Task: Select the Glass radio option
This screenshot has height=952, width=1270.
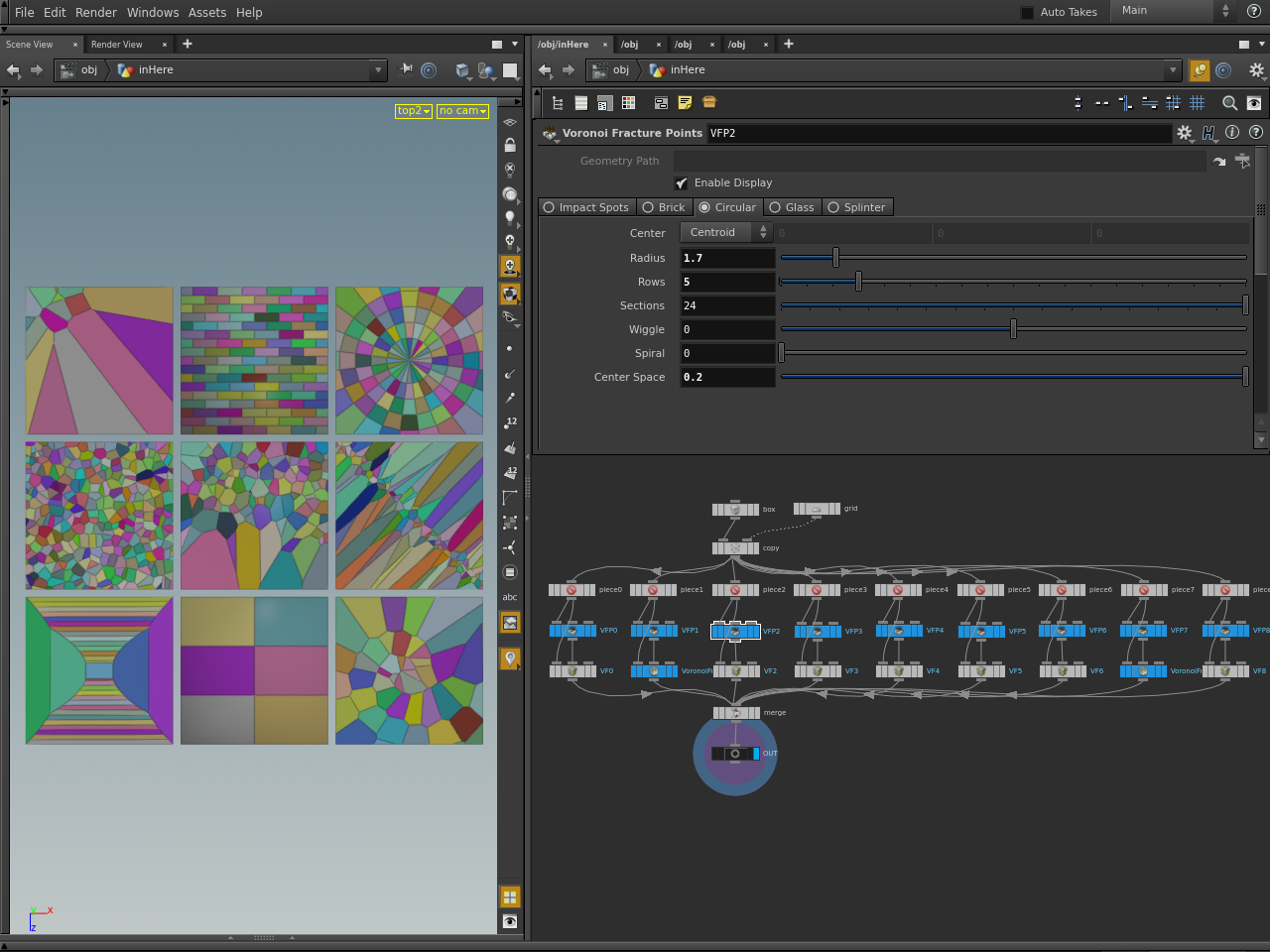Action: coord(792,207)
